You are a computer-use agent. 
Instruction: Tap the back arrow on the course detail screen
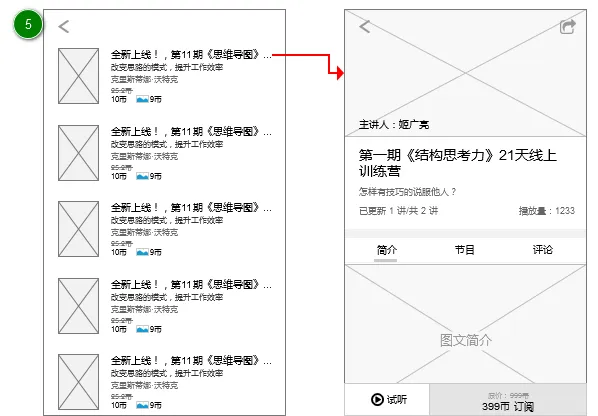point(365,27)
